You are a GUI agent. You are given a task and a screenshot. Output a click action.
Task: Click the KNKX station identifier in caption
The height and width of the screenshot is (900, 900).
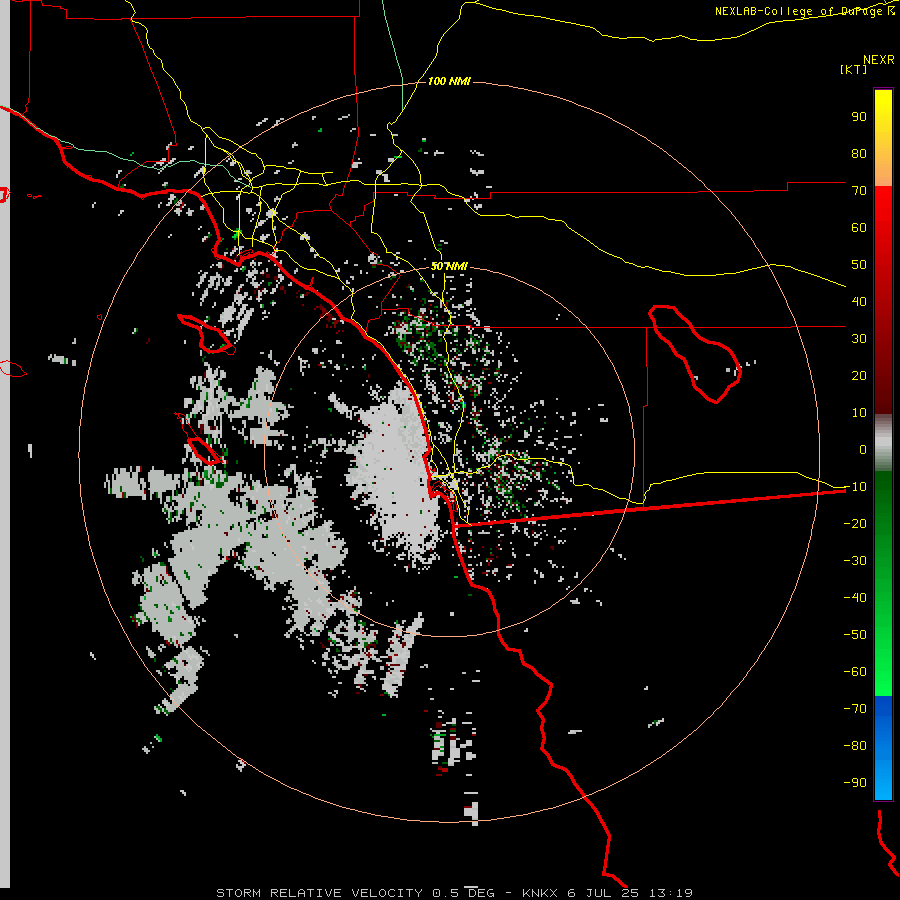click(540, 893)
